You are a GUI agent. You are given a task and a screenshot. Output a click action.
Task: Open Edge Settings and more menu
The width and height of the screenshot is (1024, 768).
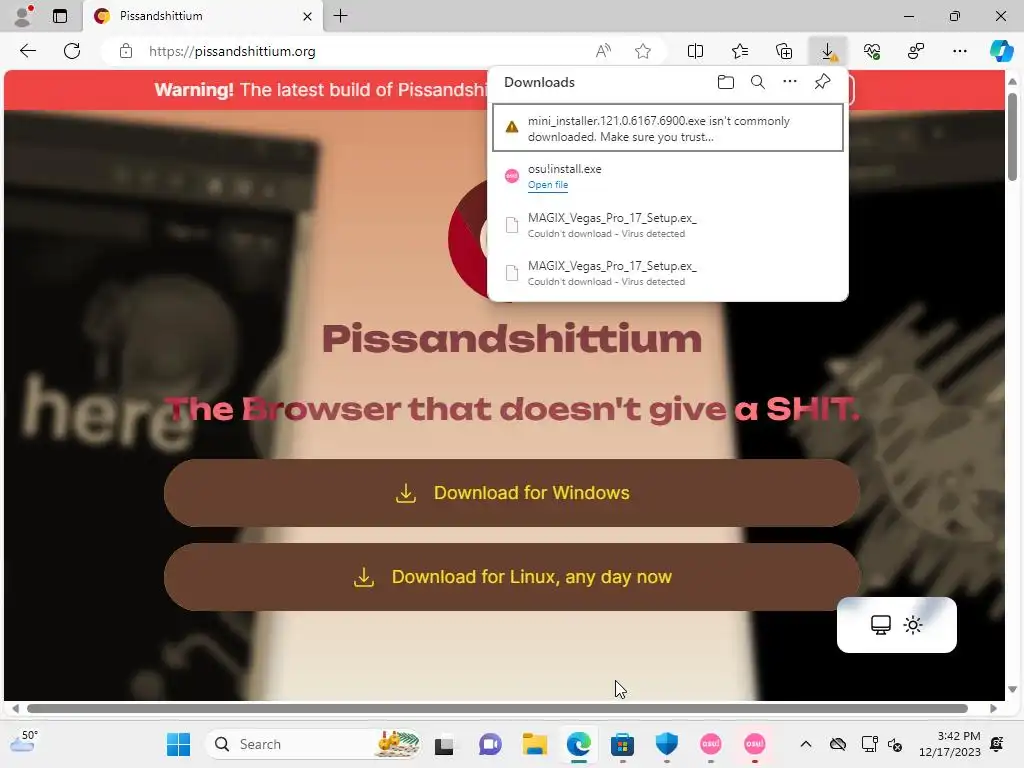point(960,51)
